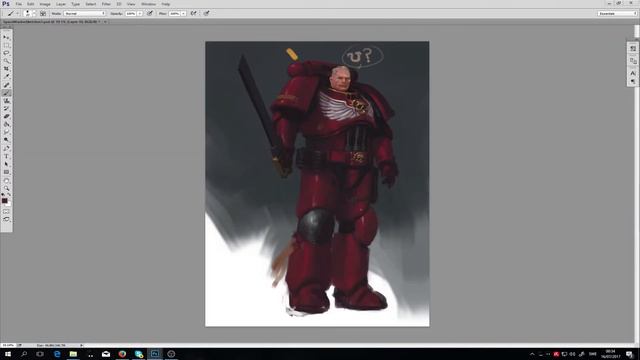Open the Opacity slider arrow

point(140,13)
